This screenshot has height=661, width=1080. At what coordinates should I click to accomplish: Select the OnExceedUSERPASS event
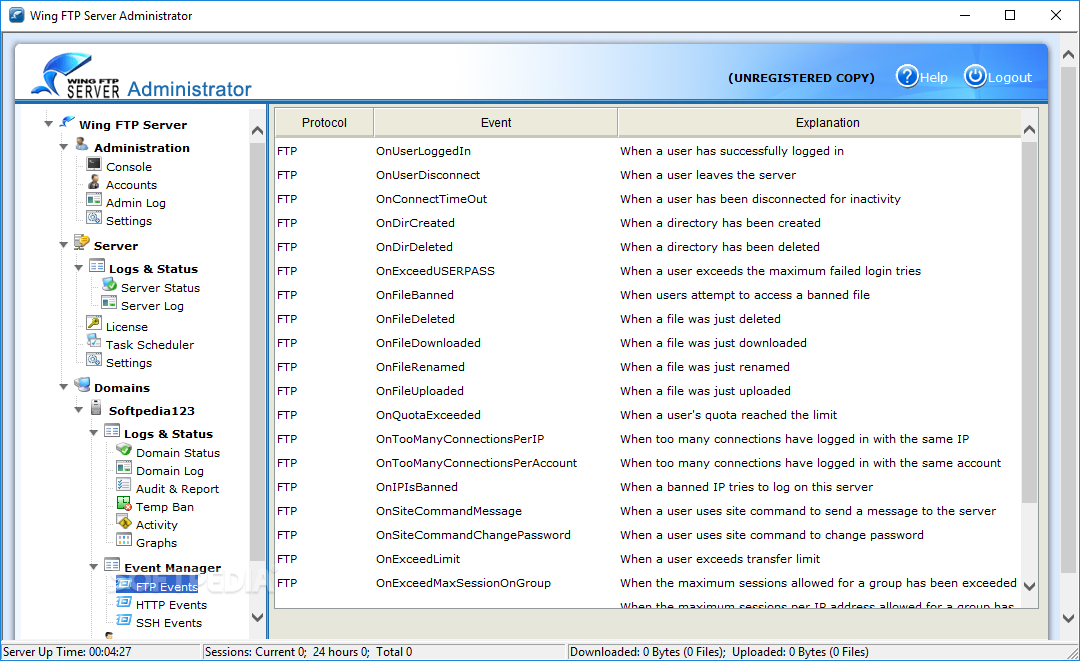click(647, 271)
